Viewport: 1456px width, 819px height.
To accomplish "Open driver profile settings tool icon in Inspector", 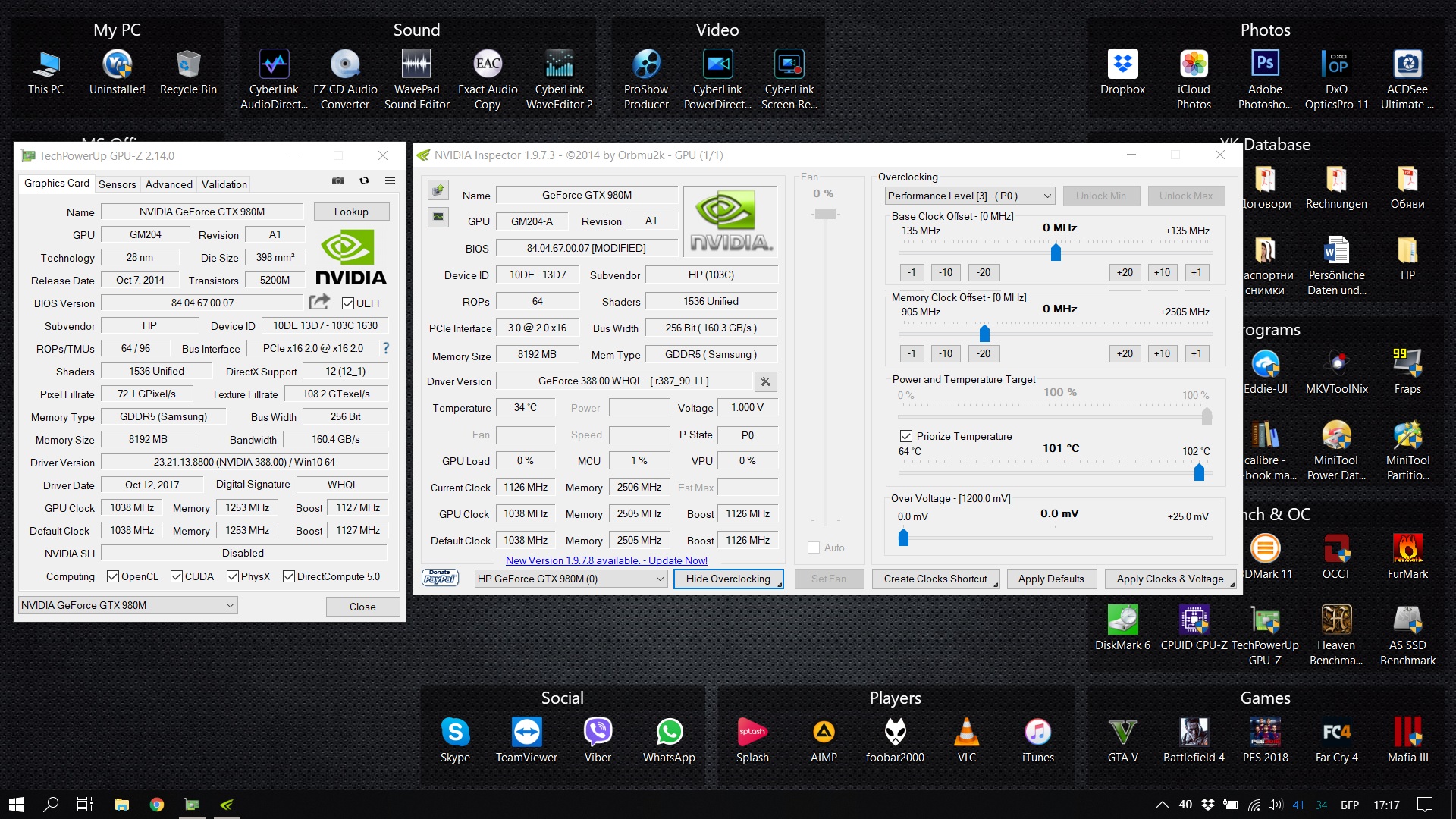I will [766, 381].
